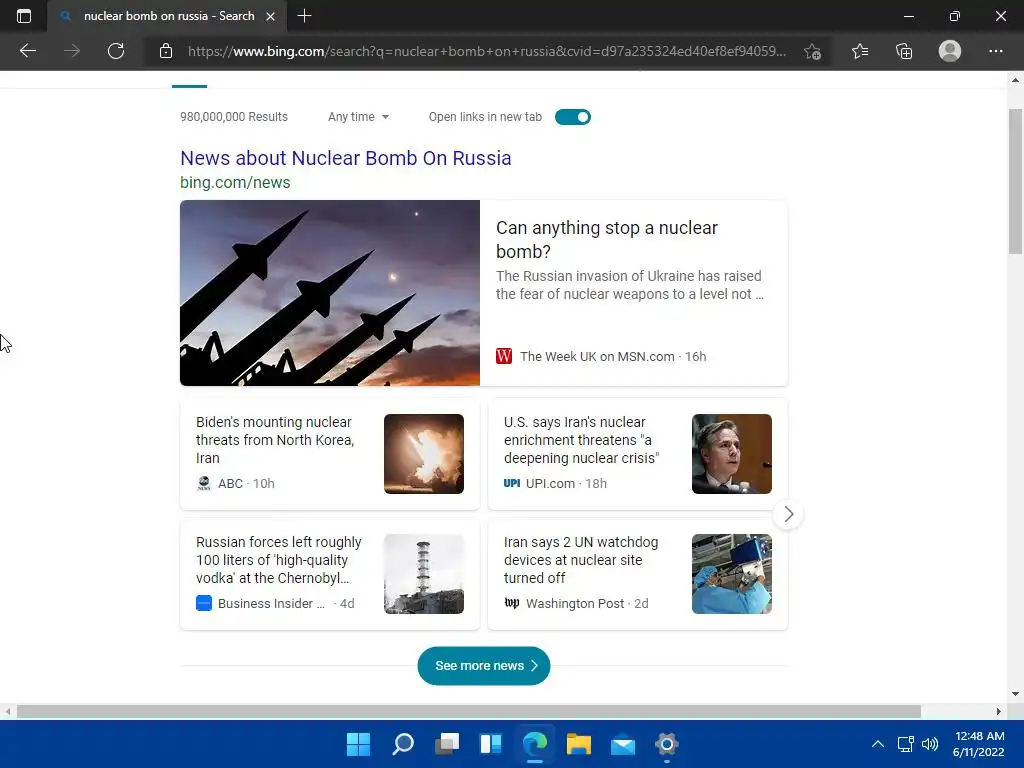This screenshot has height=768, width=1024.
Task: Open U.S. says Iran's nuclear enrichment article
Action: point(581,440)
